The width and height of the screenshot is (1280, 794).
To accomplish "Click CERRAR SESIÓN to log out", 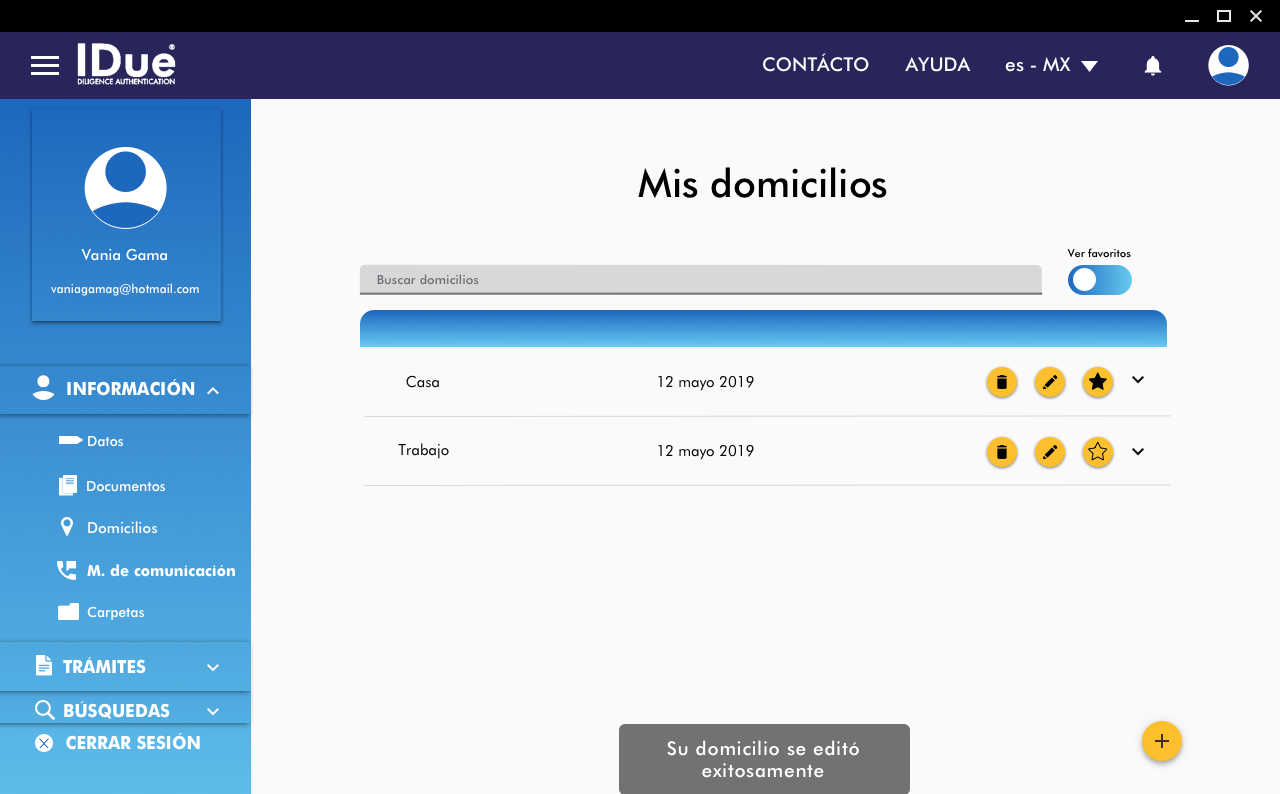I will 132,743.
